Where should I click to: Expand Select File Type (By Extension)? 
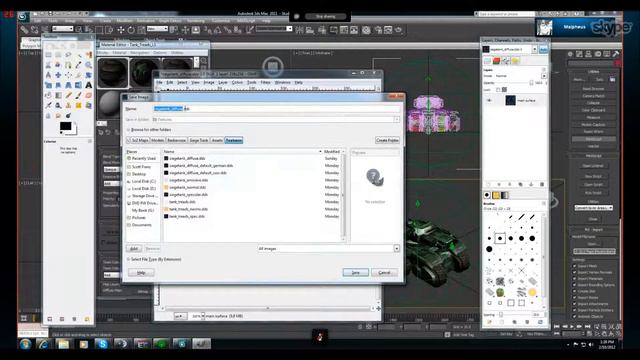(x=128, y=259)
